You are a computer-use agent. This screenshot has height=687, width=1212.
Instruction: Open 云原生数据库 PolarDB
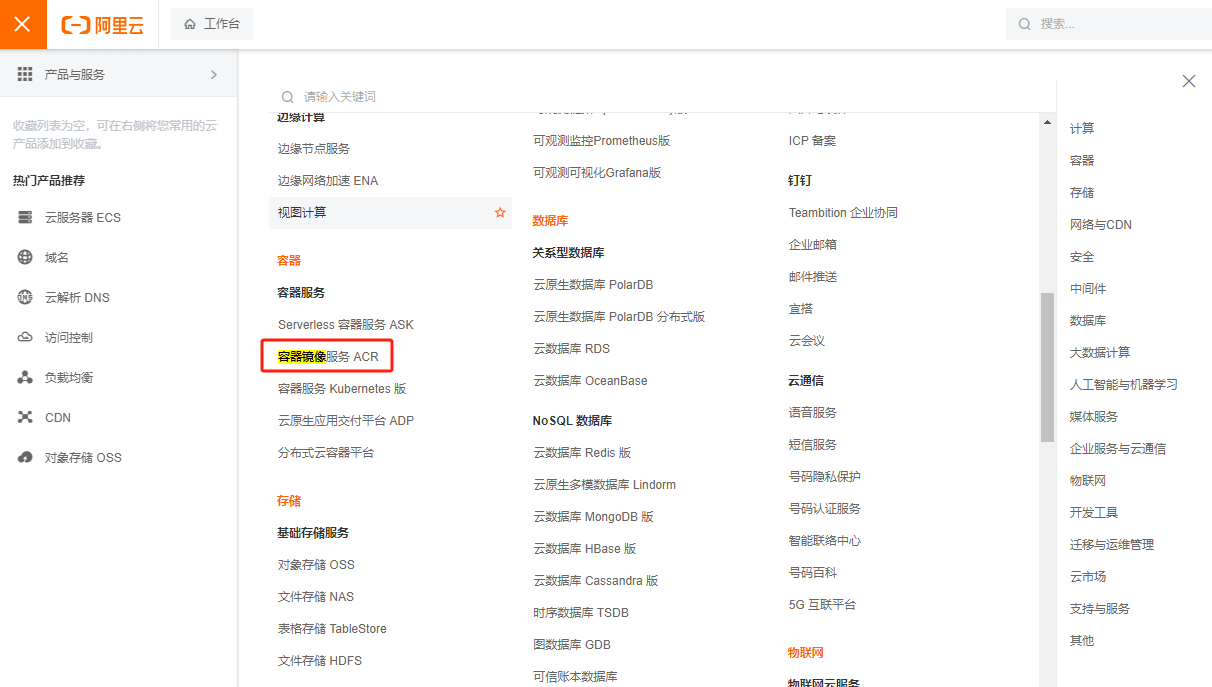point(593,284)
